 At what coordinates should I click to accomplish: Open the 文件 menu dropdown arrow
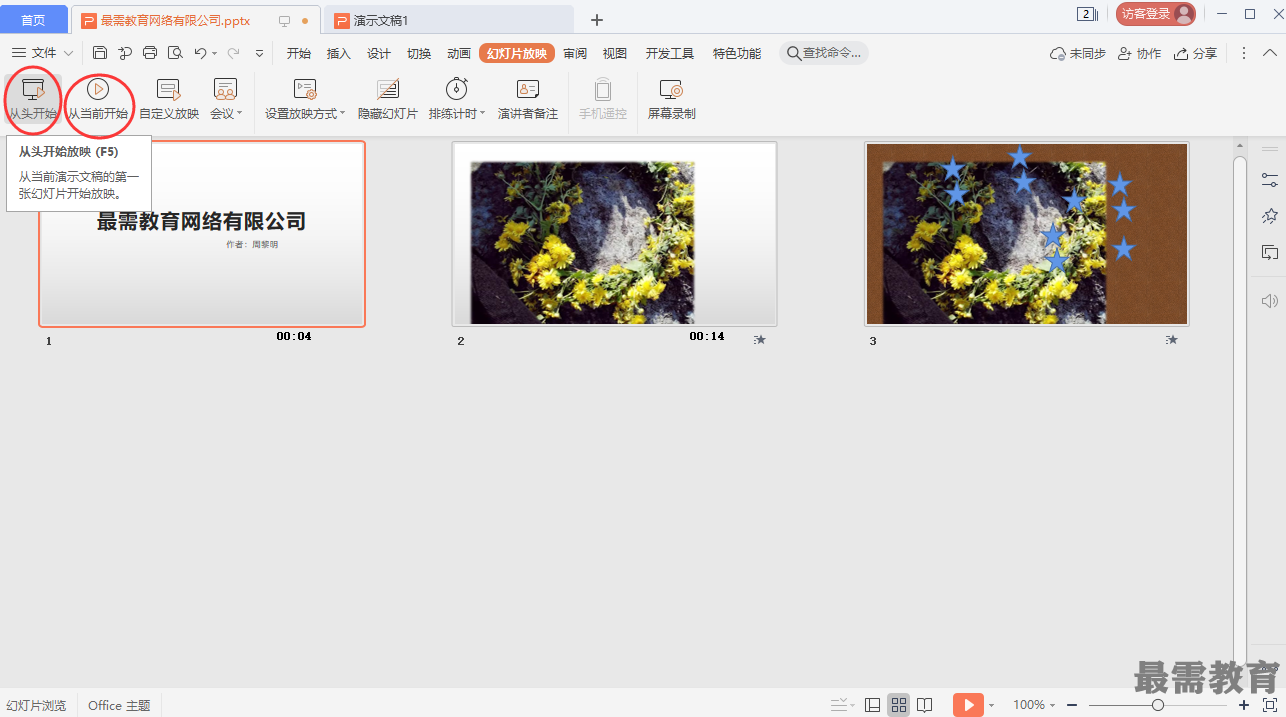(x=68, y=53)
